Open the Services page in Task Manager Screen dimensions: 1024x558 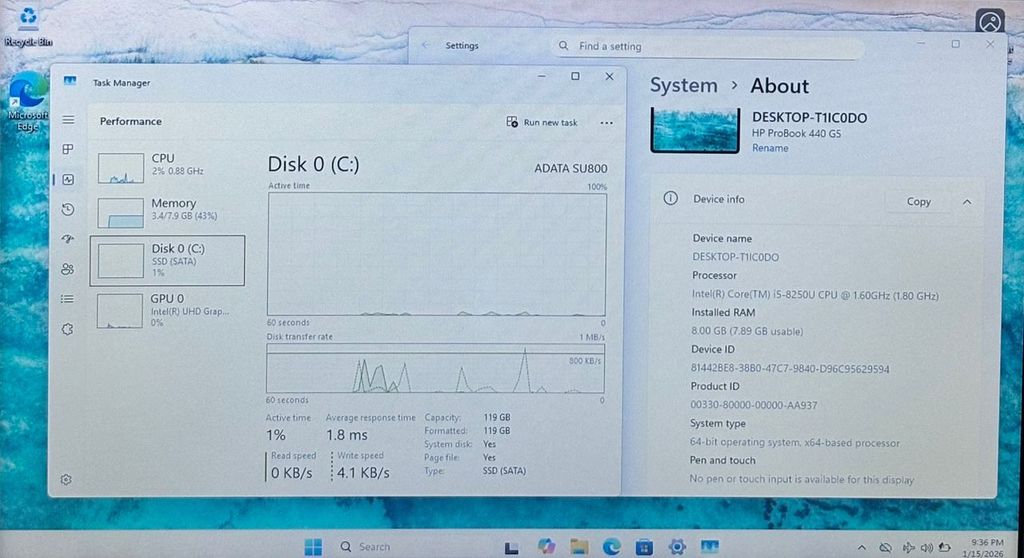68,329
